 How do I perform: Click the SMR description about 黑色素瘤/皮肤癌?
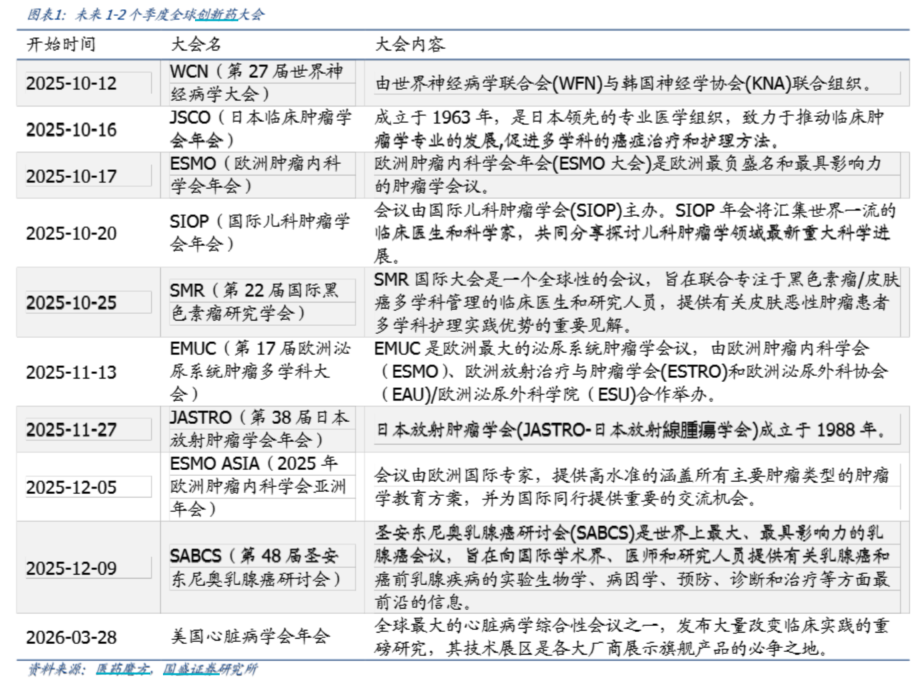point(637,302)
